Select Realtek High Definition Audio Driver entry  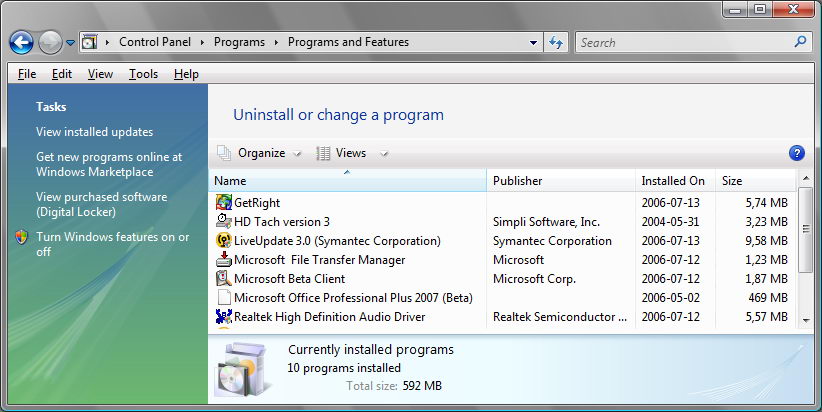330,317
